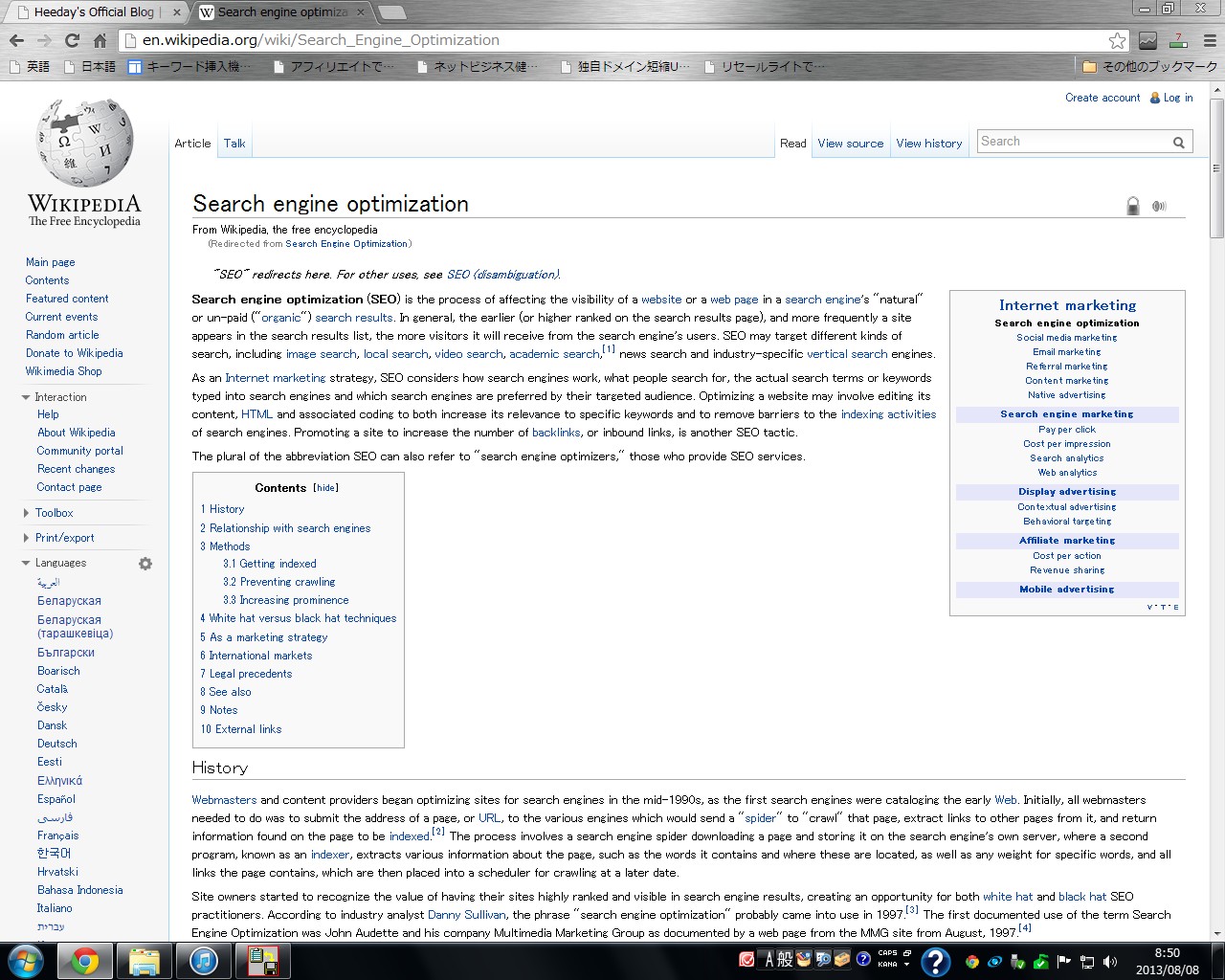Click the Log in link
Screen dimensions: 1225x980
coord(1178,98)
